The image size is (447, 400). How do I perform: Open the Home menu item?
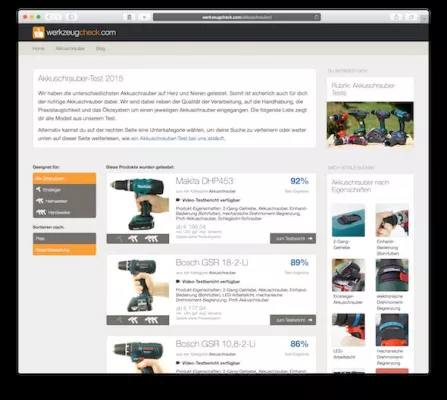[38, 48]
